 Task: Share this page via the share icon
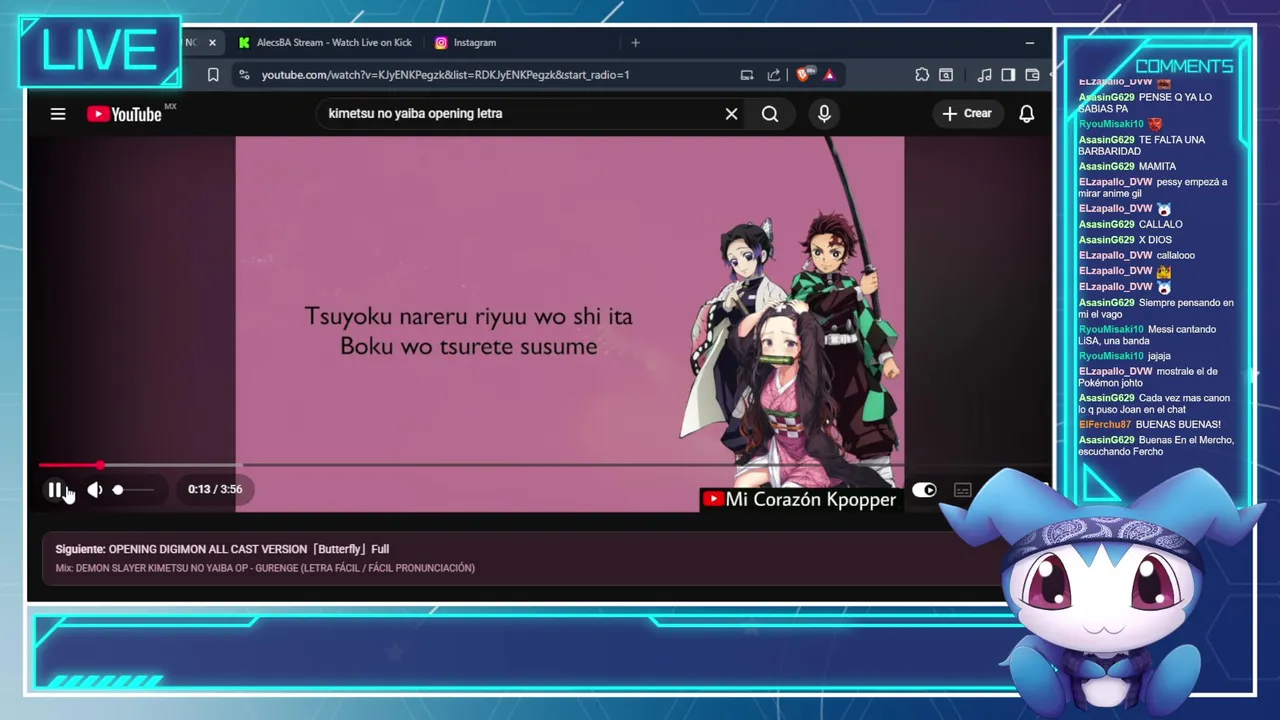point(773,75)
